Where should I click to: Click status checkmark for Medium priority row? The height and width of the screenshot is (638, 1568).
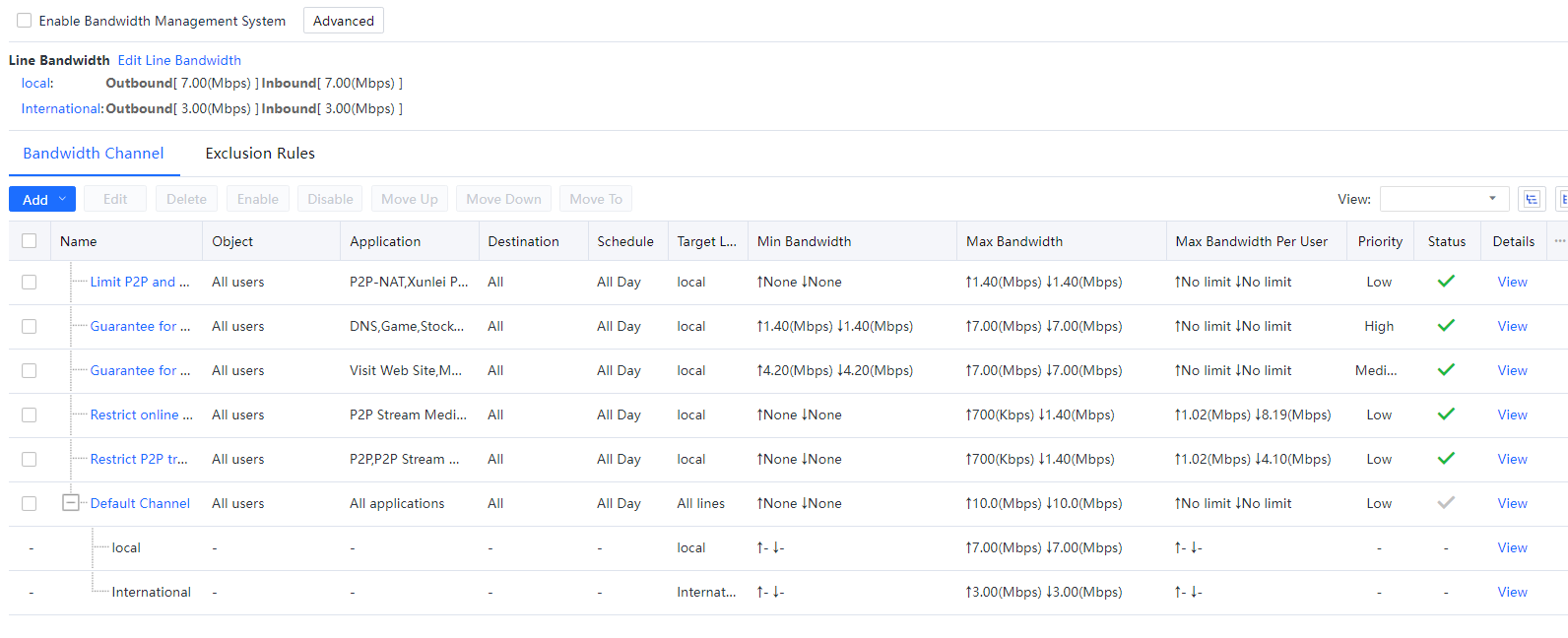[1446, 370]
